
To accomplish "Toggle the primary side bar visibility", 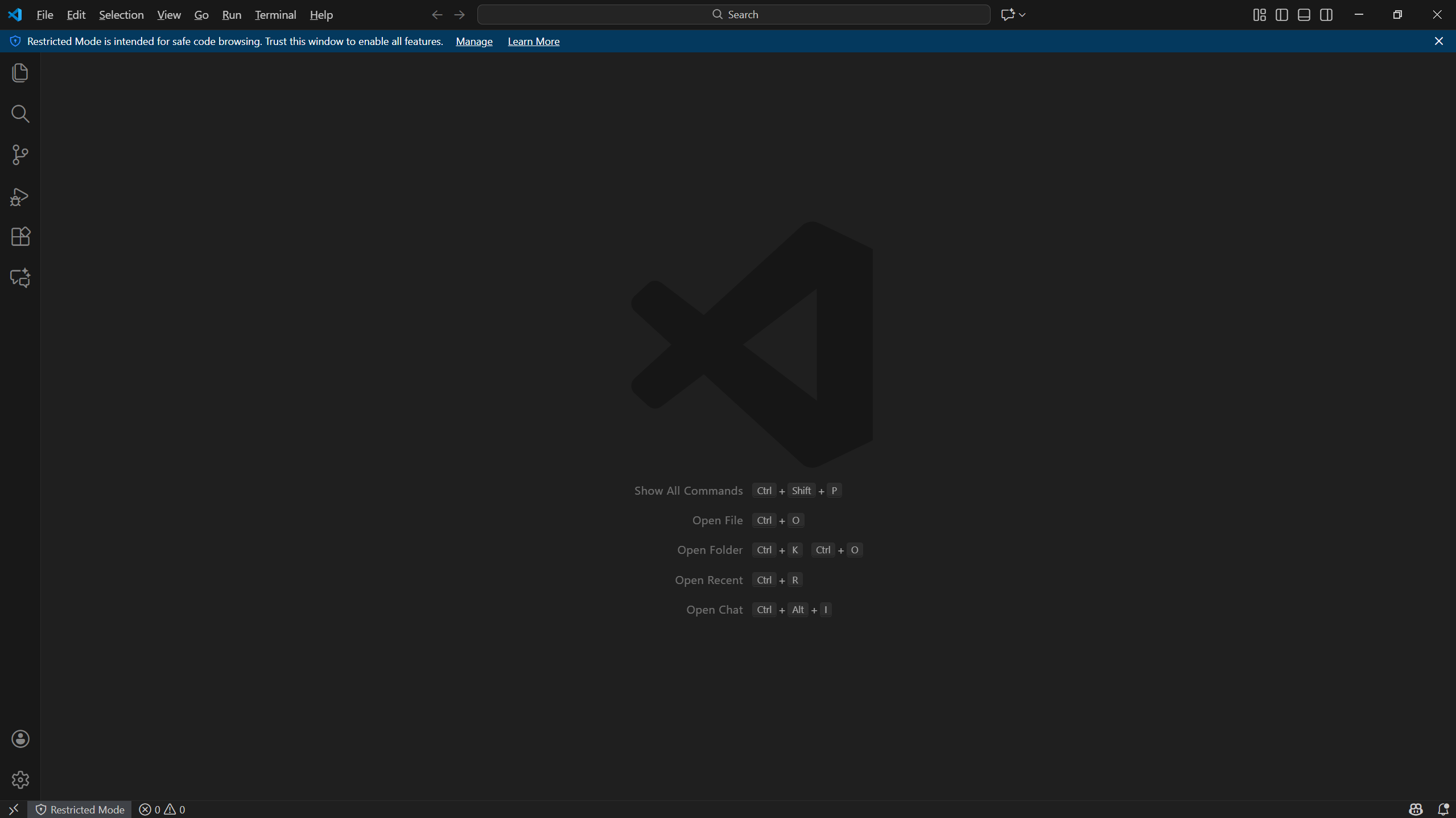I will pyautogui.click(x=1282, y=15).
